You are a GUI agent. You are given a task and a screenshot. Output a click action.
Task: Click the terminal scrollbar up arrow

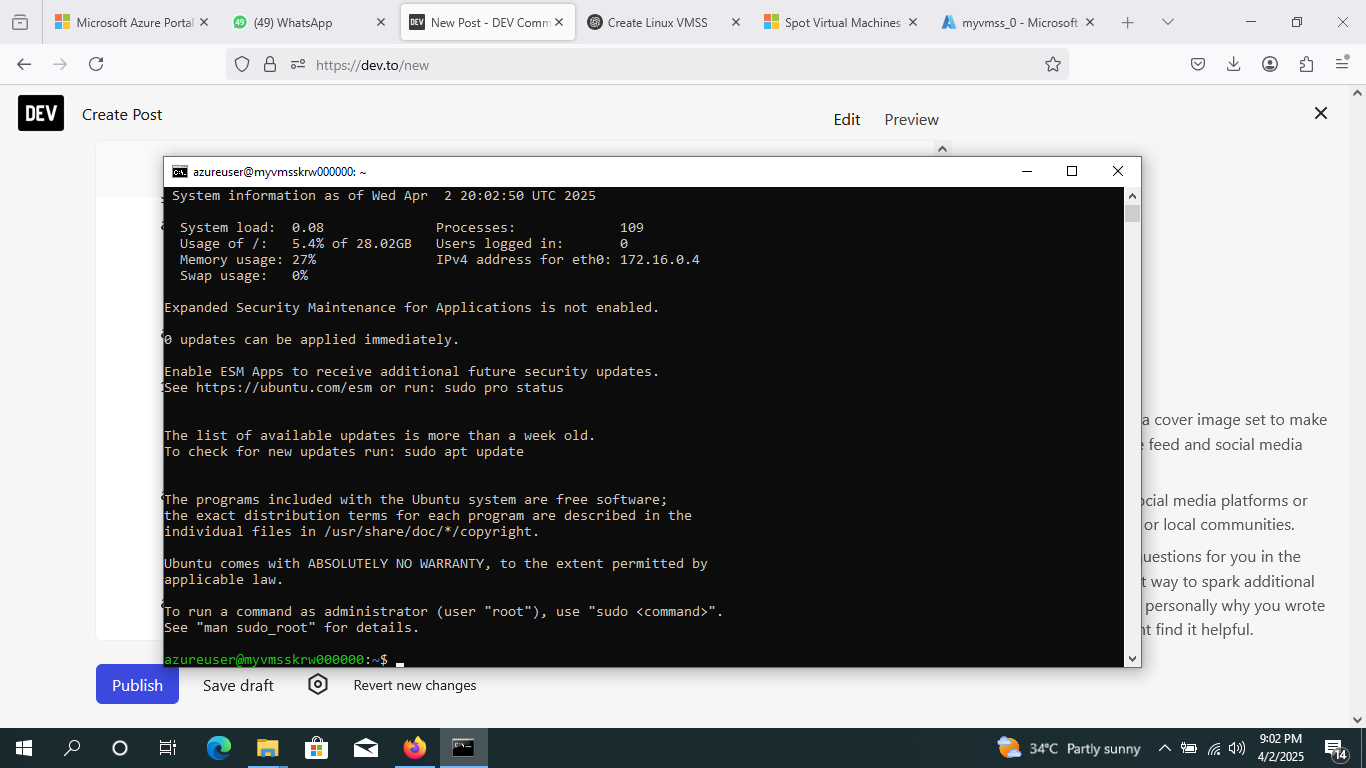pos(1132,195)
